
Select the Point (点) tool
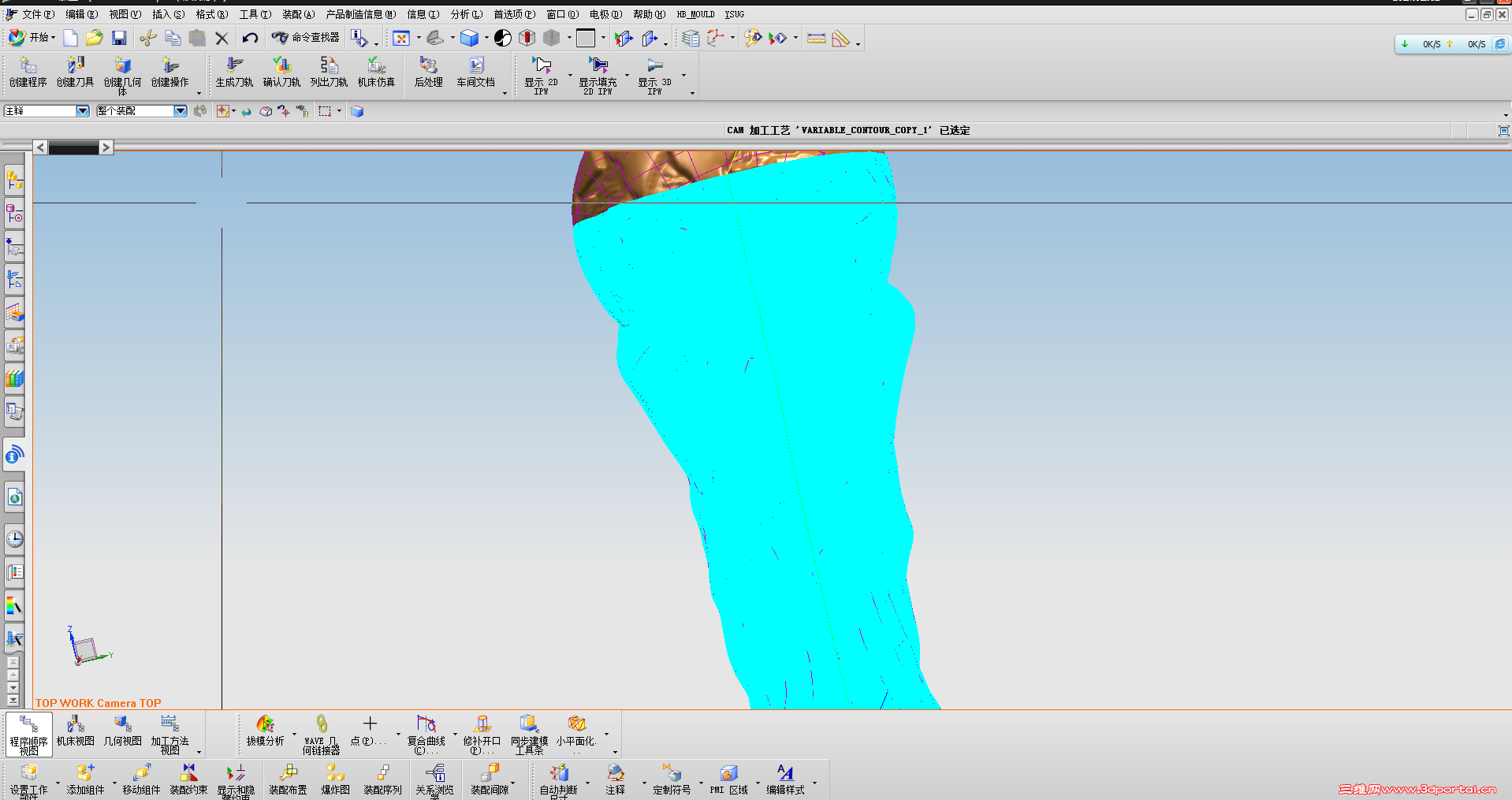point(369,731)
